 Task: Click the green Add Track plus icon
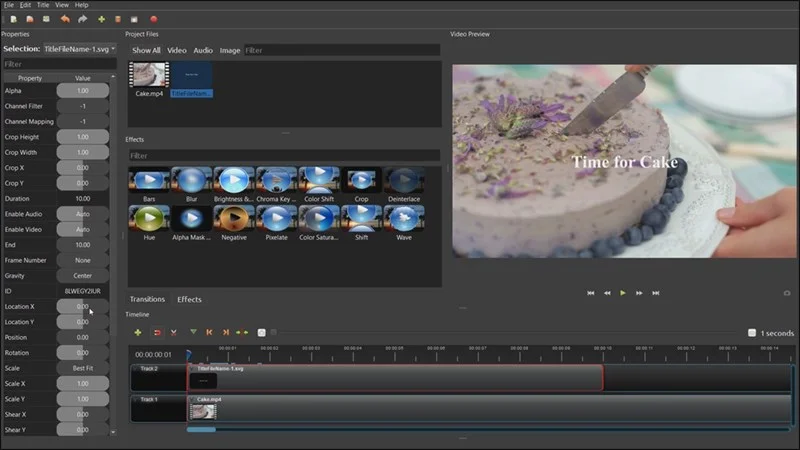click(x=138, y=333)
